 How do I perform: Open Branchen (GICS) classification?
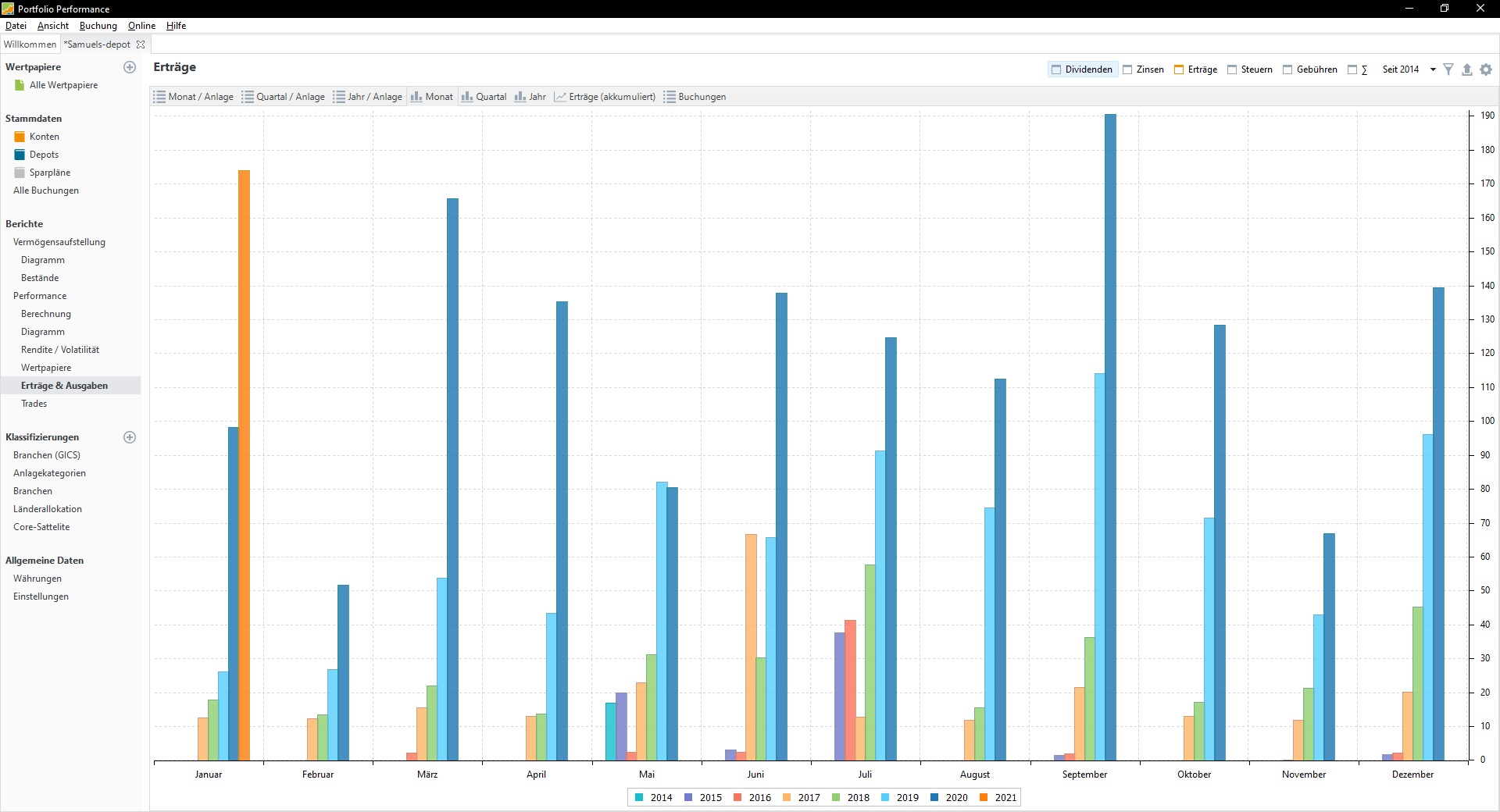tap(47, 455)
